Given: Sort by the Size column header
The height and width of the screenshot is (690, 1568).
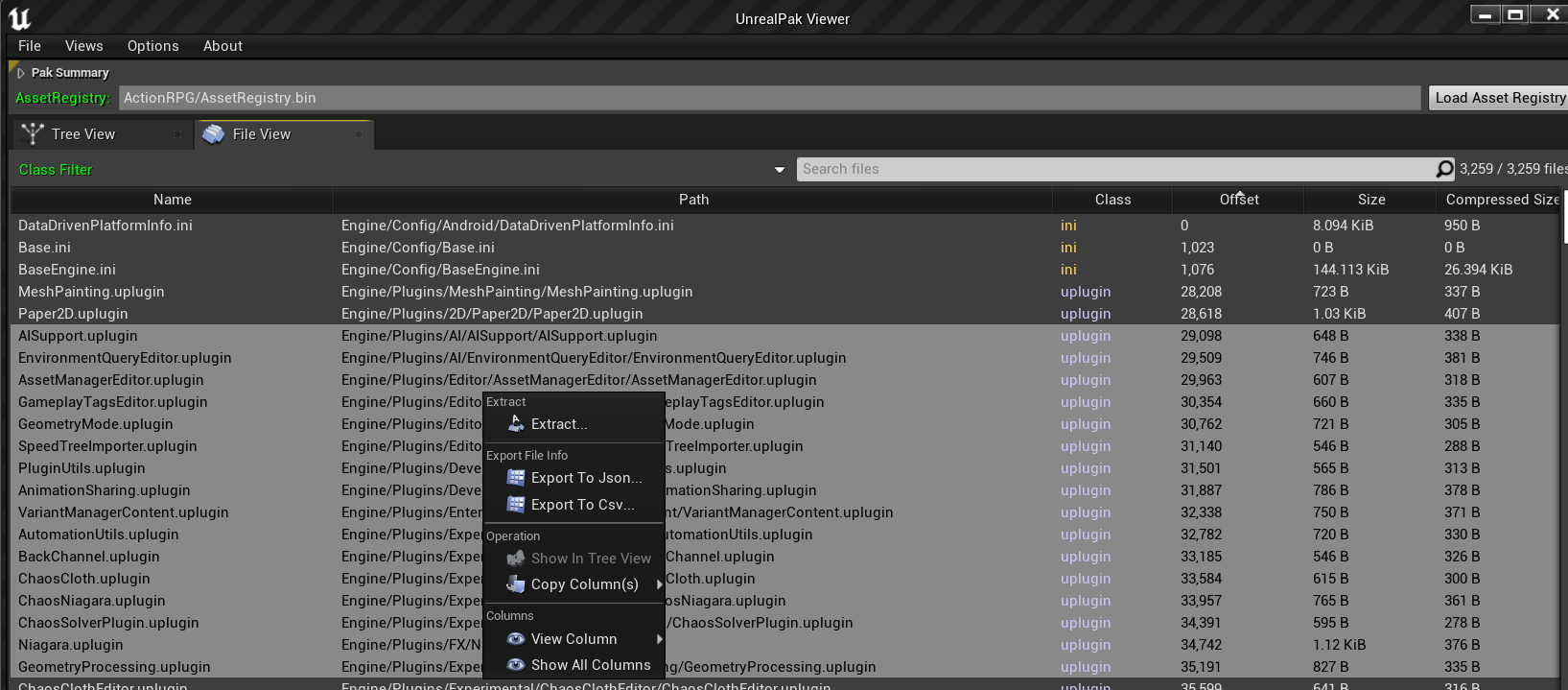Looking at the screenshot, I should (1371, 200).
